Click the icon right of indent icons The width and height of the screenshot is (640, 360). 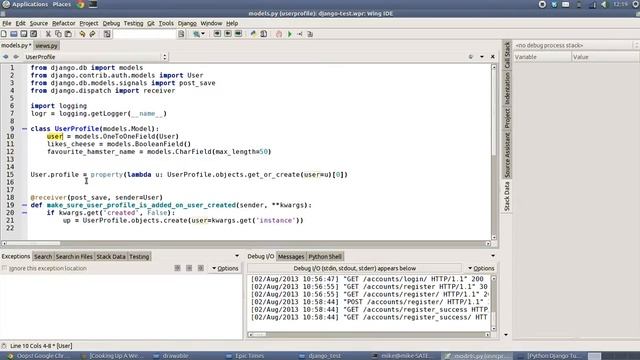tap(253, 34)
